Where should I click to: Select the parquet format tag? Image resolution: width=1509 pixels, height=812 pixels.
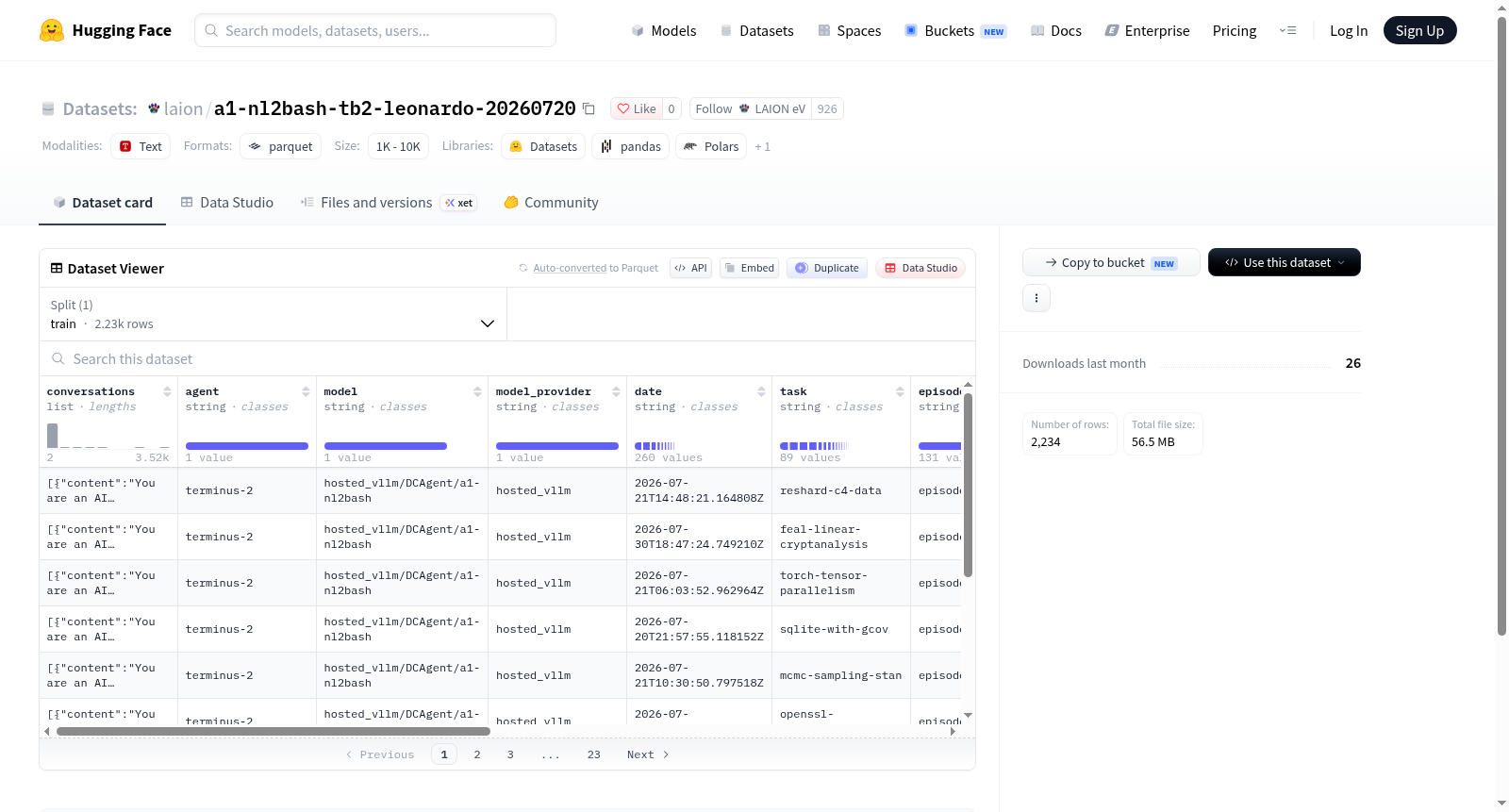coord(281,146)
